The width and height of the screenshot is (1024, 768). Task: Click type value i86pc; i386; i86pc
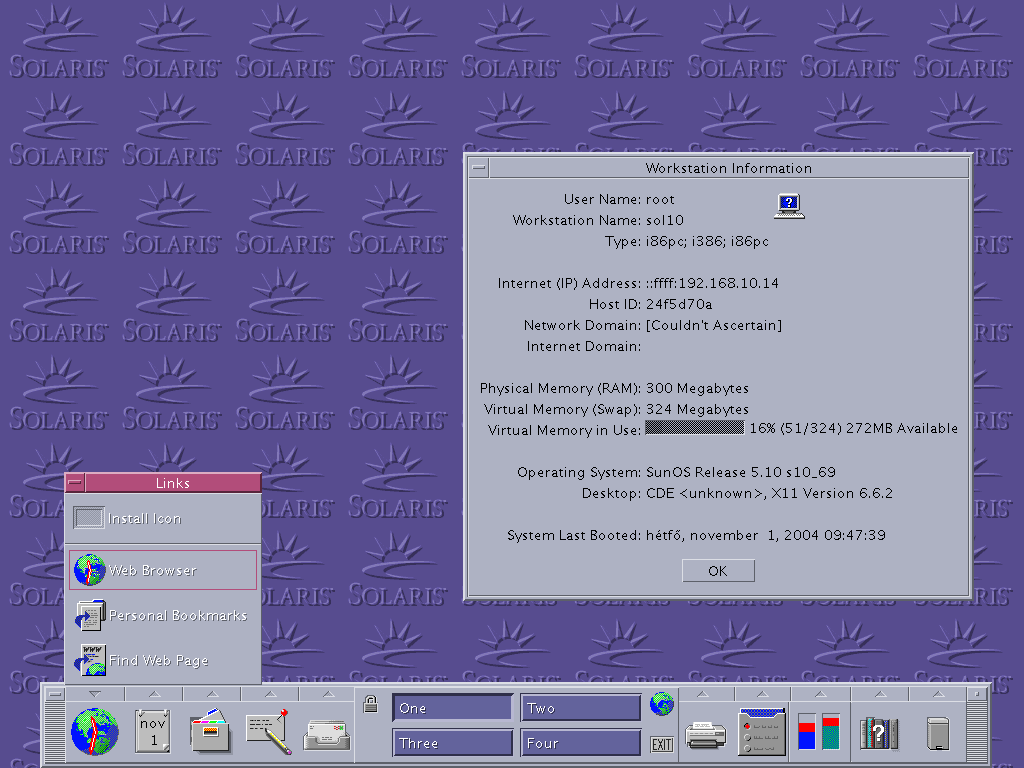pyautogui.click(x=707, y=242)
